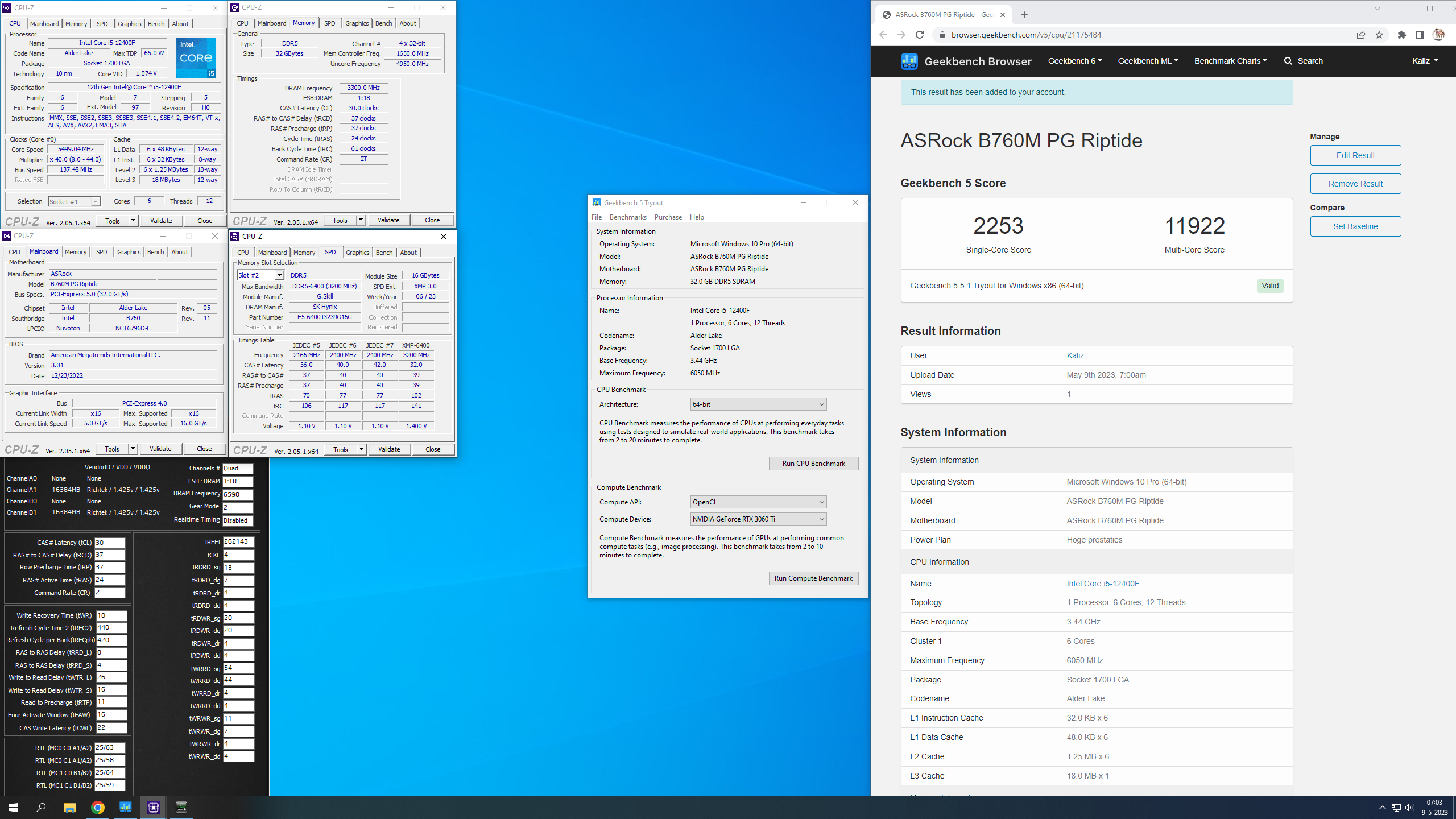Open the memory timing tool taskbar icon
The image size is (1456, 819).
click(x=181, y=807)
